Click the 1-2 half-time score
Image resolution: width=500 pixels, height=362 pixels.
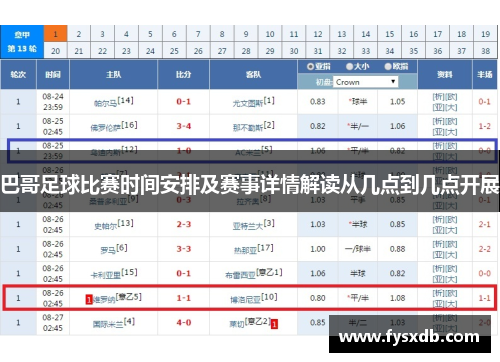tap(484, 126)
